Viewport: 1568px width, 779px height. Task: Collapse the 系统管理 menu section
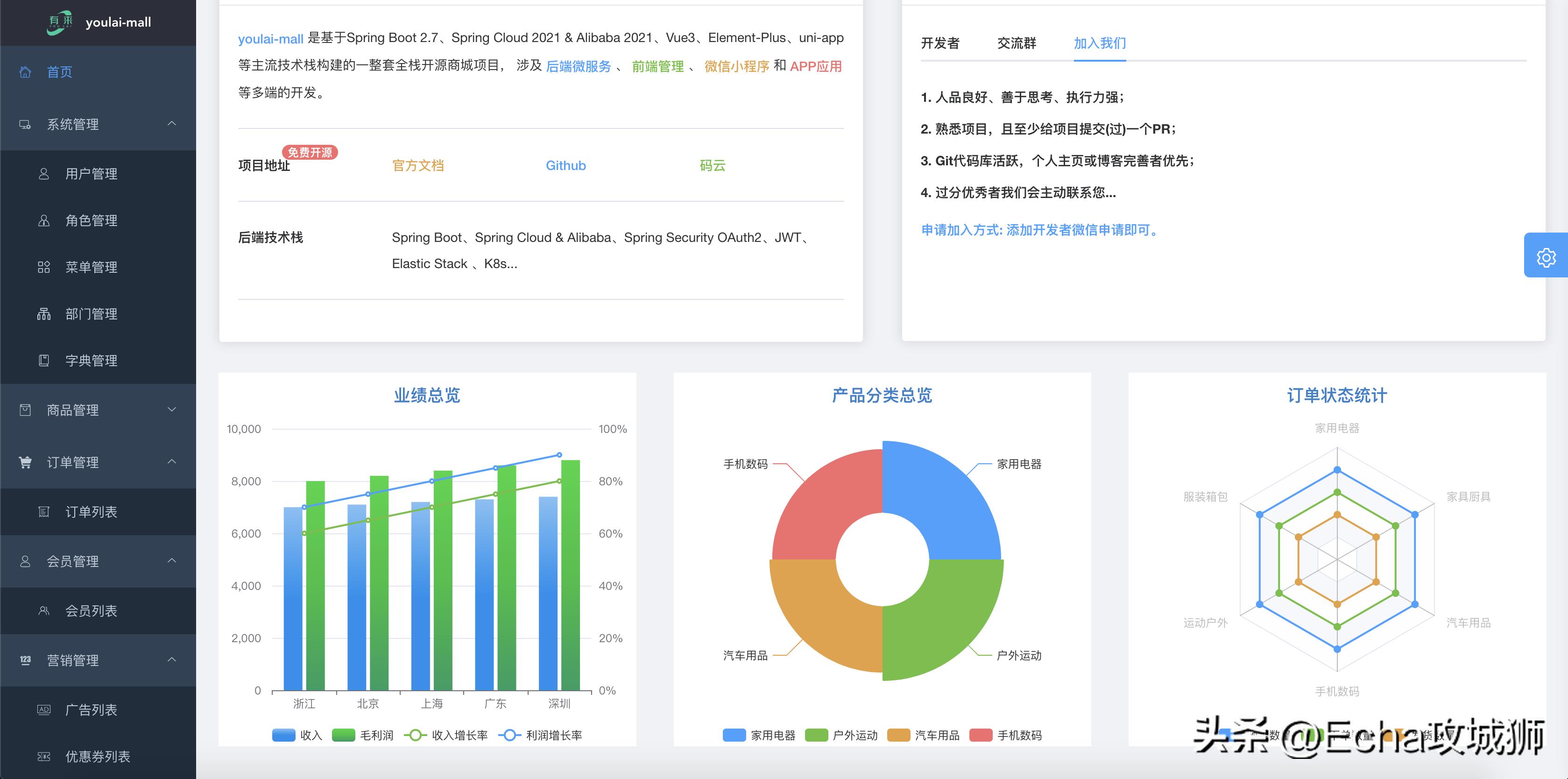point(172,124)
